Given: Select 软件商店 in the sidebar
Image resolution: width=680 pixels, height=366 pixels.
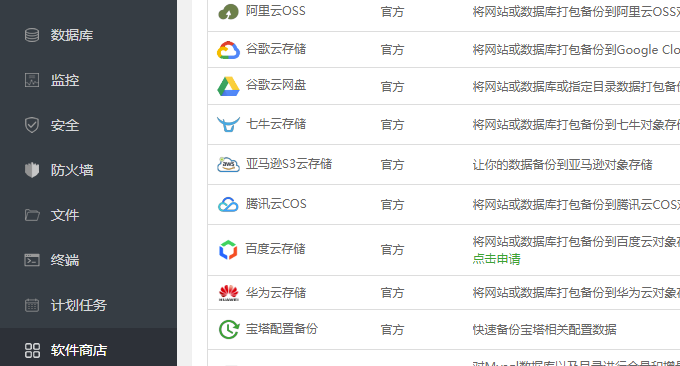Looking at the screenshot, I should pos(78,350).
